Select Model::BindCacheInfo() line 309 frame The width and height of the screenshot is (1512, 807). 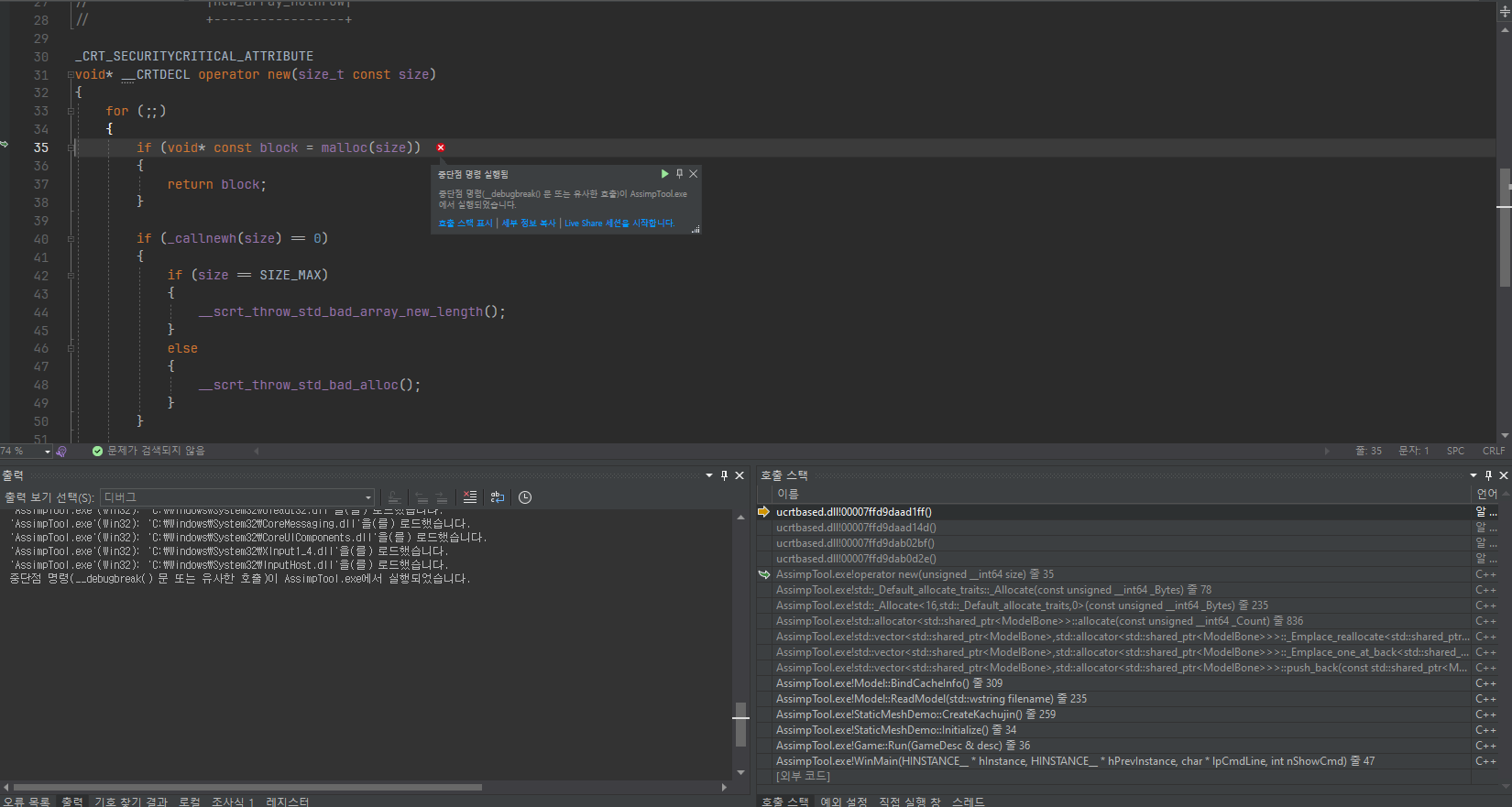(1123, 683)
